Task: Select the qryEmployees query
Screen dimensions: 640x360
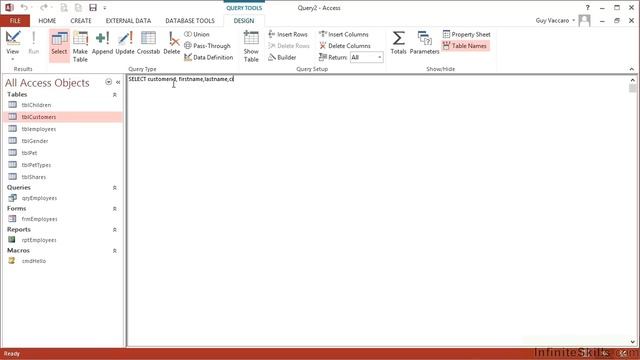Action: tap(62, 198)
